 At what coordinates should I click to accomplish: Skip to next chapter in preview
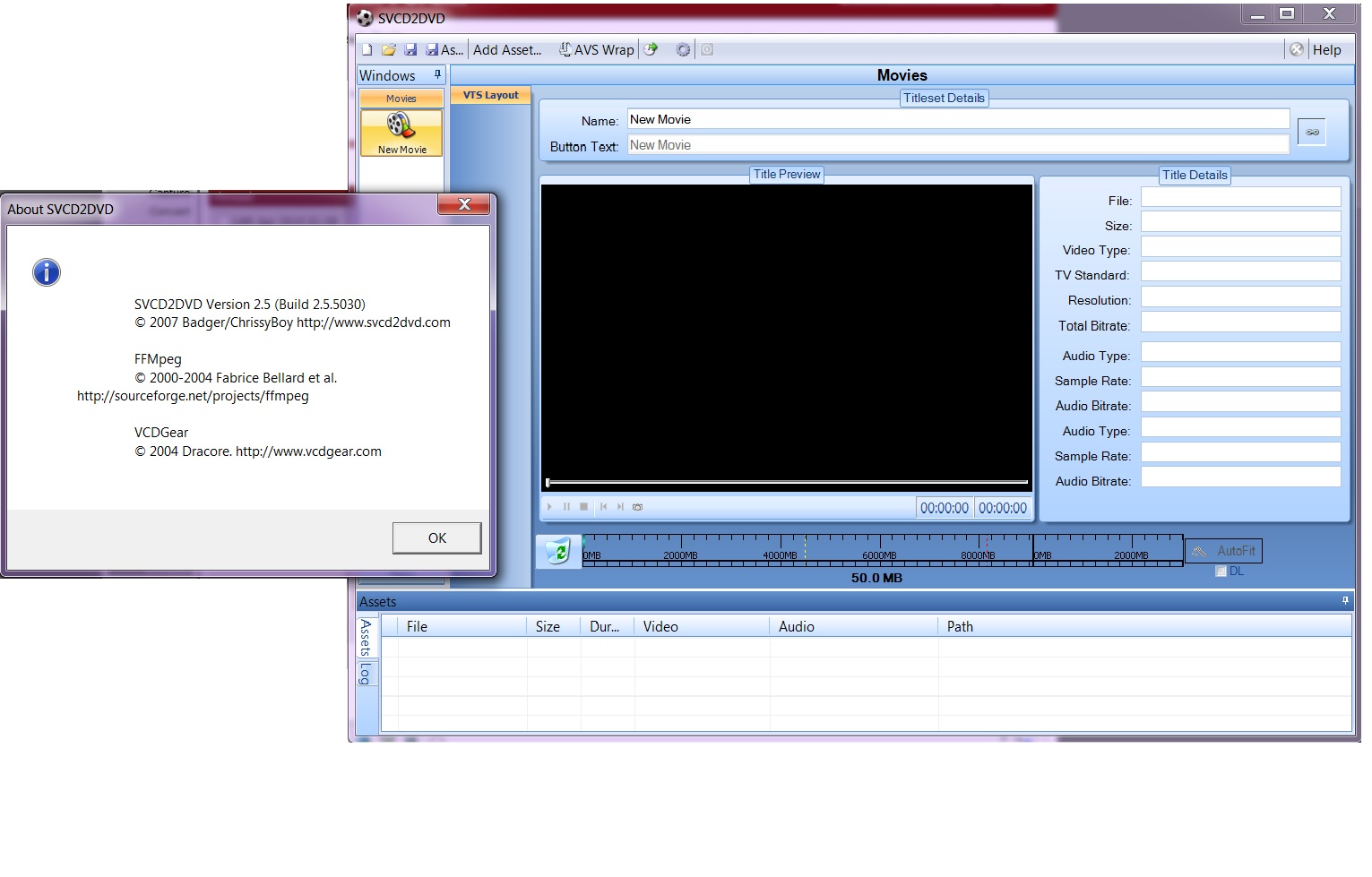pyautogui.click(x=620, y=507)
